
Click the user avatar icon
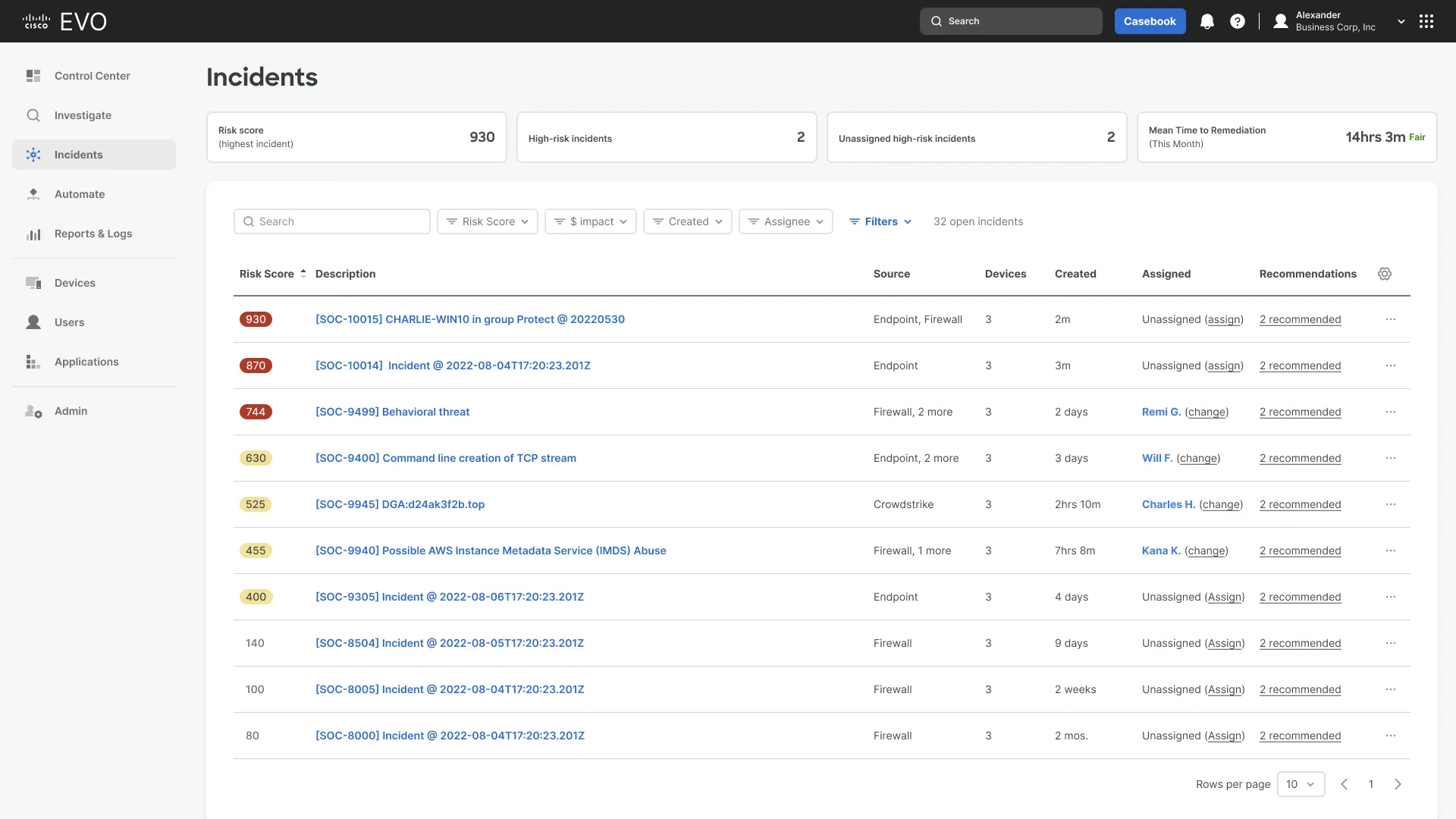point(1281,21)
